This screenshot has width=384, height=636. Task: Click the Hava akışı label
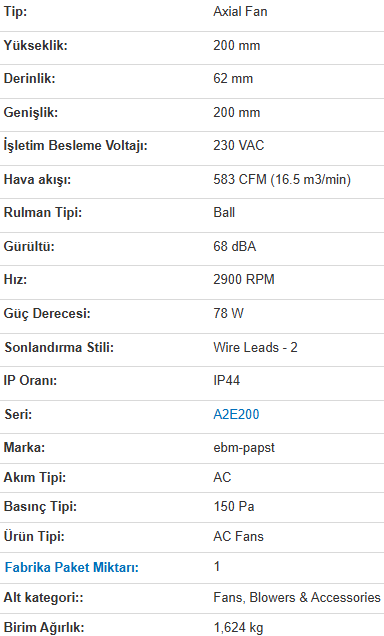(37, 179)
